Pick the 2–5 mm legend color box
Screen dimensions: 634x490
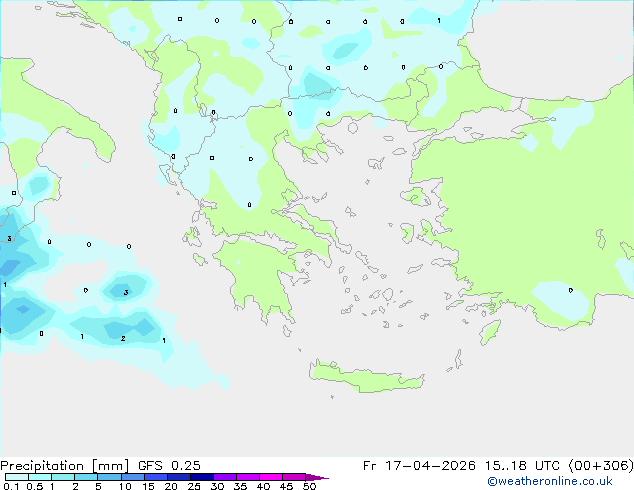coord(86,477)
